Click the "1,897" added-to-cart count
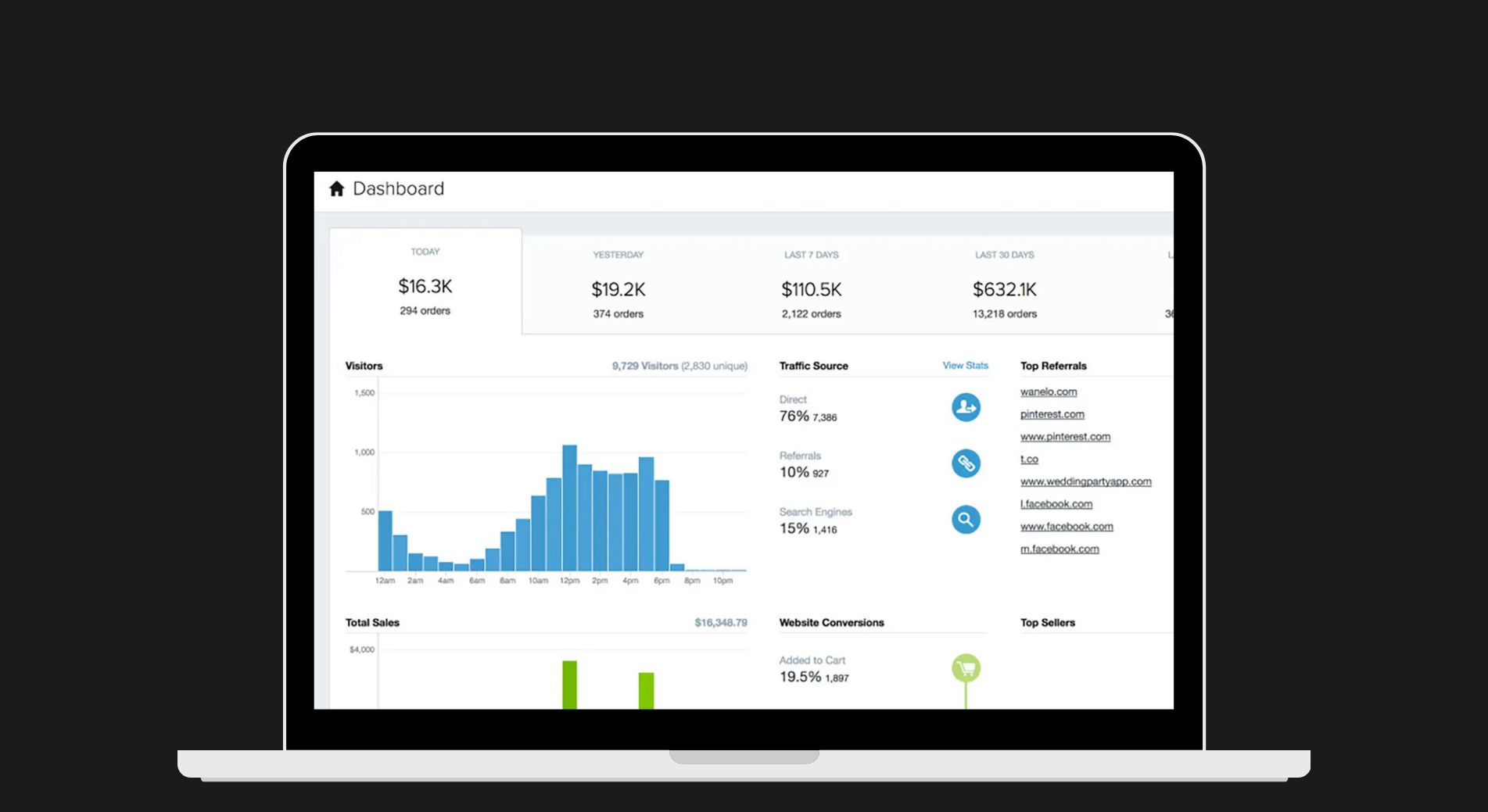Screen dimensions: 1488x812 837,678
